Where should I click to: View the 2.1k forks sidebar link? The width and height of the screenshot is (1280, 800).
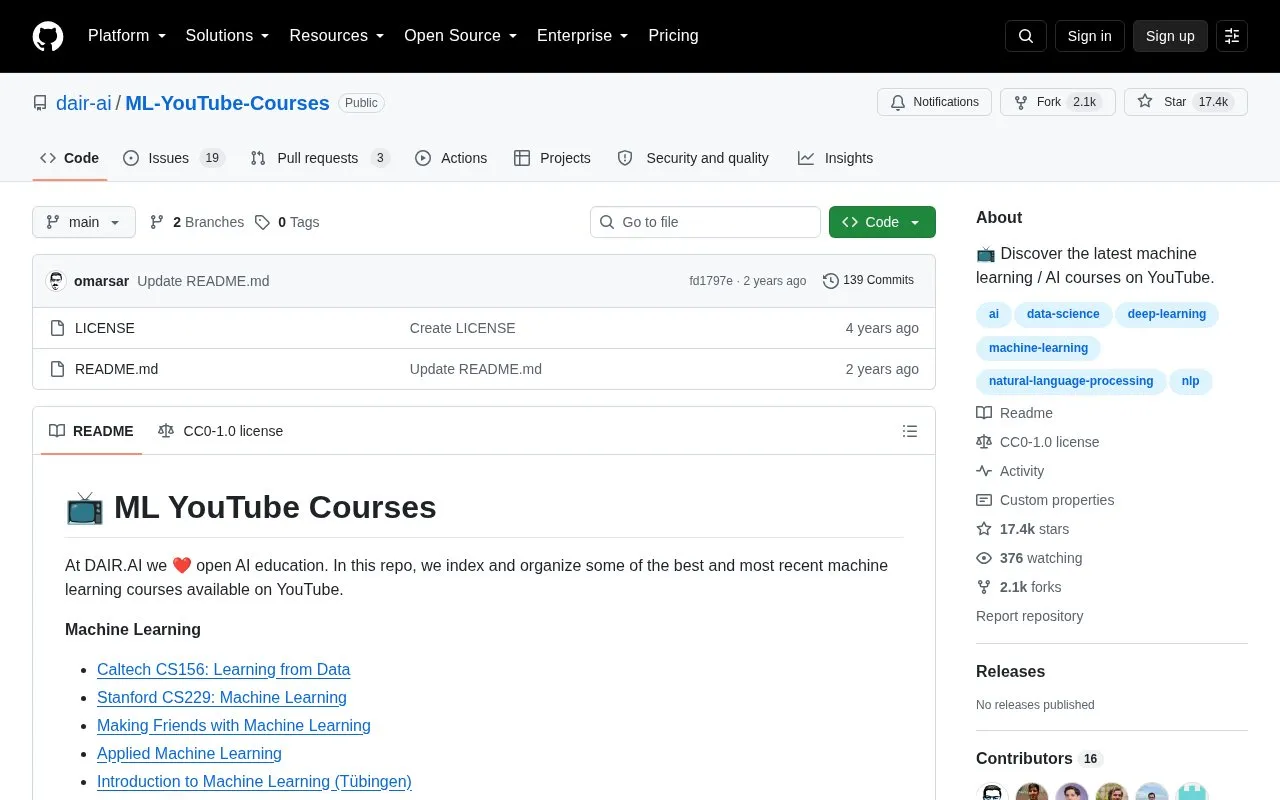tap(1019, 587)
